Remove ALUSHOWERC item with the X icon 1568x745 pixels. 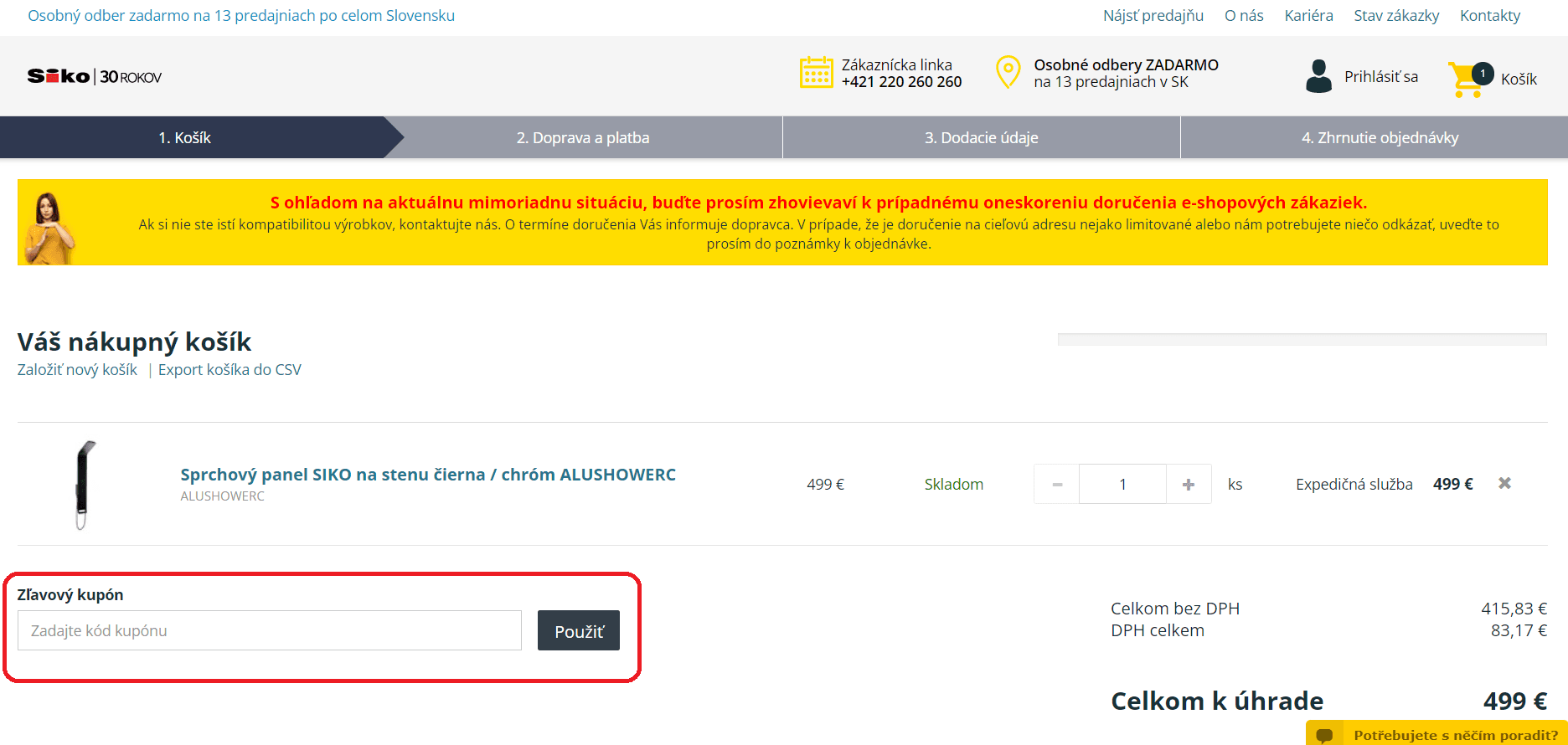pos(1504,483)
